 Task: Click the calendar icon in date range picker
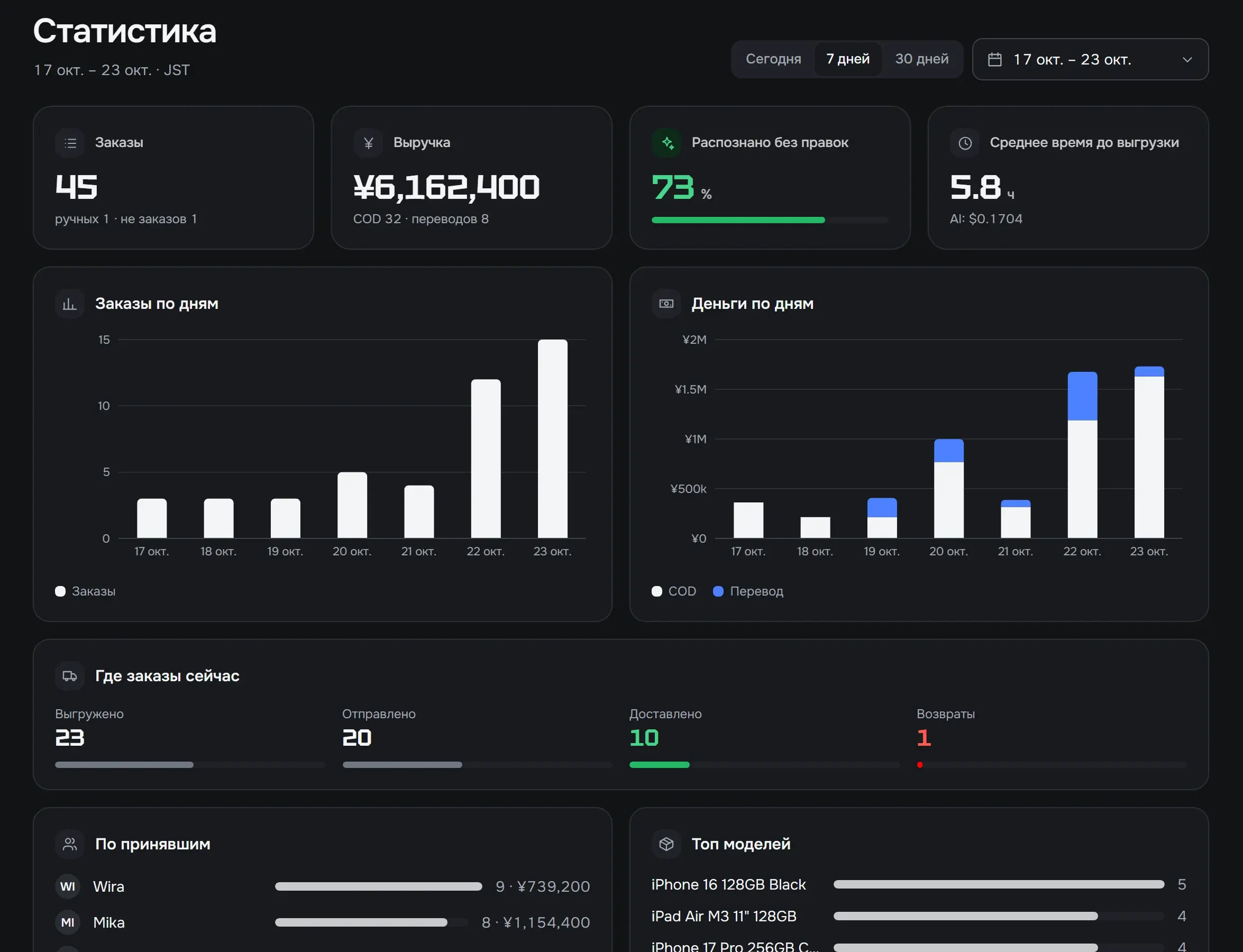pyautogui.click(x=995, y=59)
